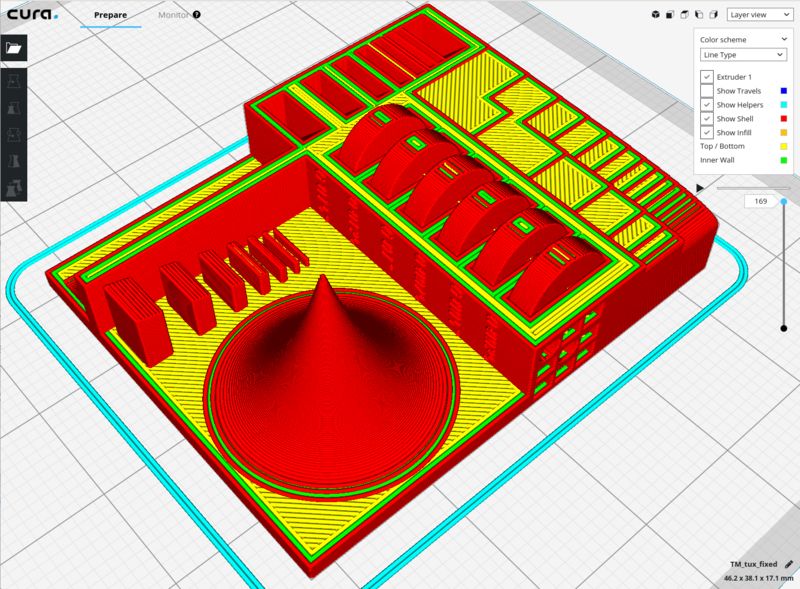The width and height of the screenshot is (800, 589).
Task: Play the layer simulation
Action: (x=700, y=188)
